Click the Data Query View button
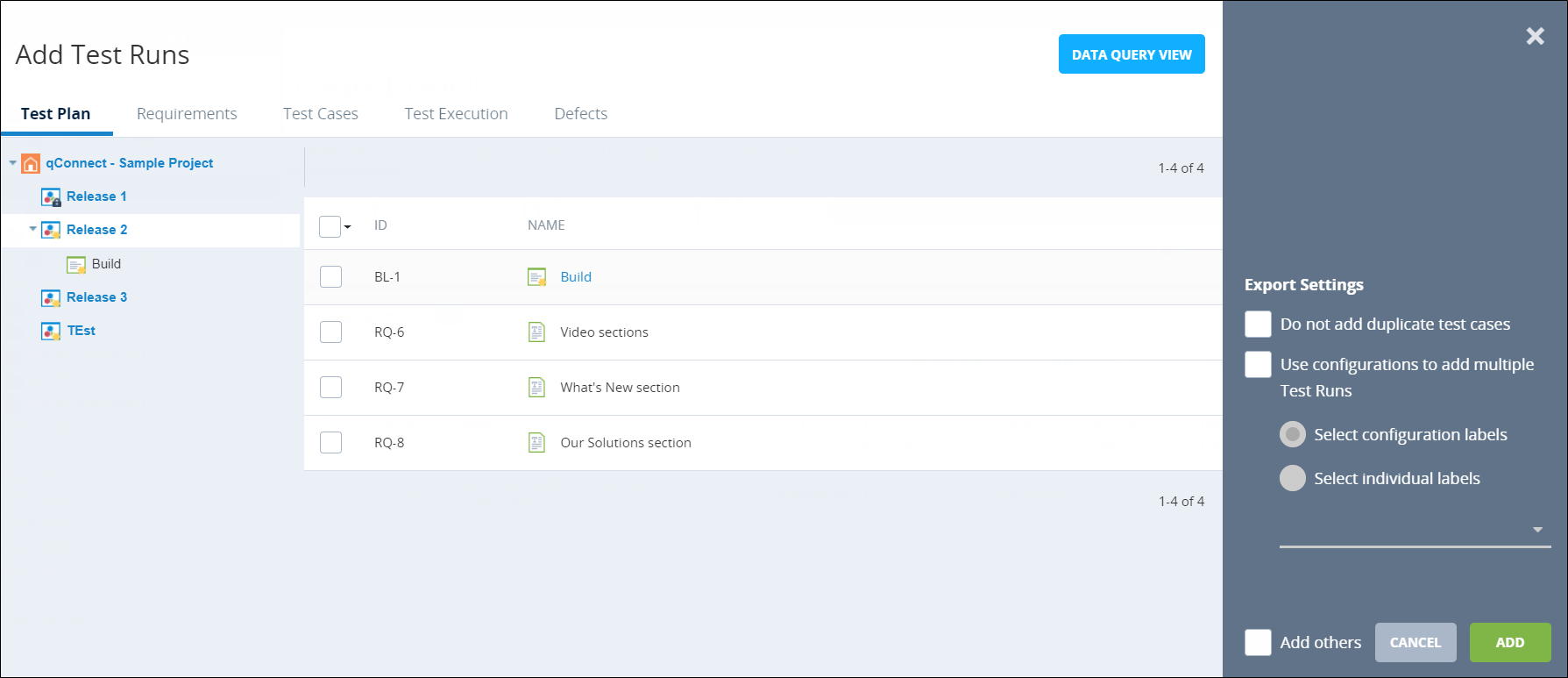 pyautogui.click(x=1131, y=54)
